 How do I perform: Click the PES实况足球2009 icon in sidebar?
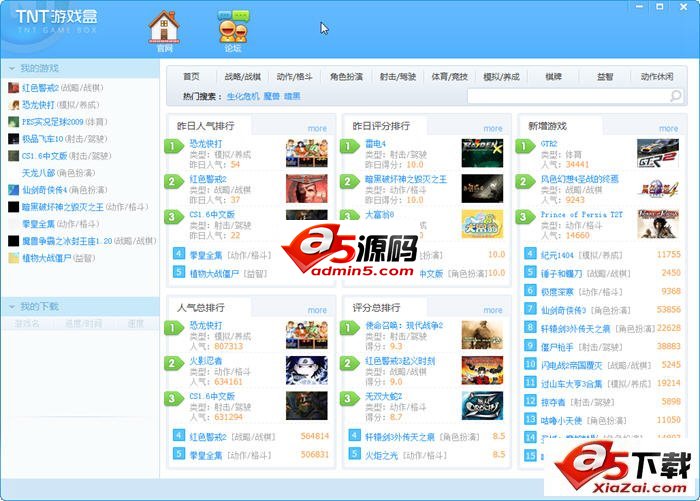(13, 121)
